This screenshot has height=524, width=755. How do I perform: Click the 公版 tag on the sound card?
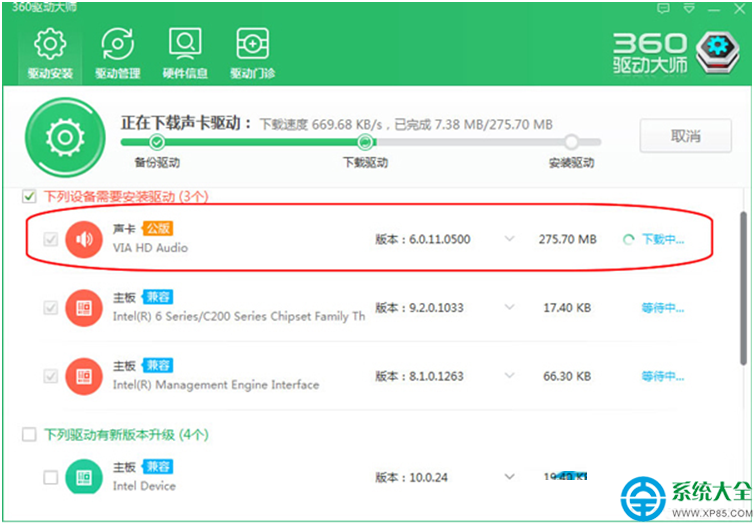coord(158,228)
